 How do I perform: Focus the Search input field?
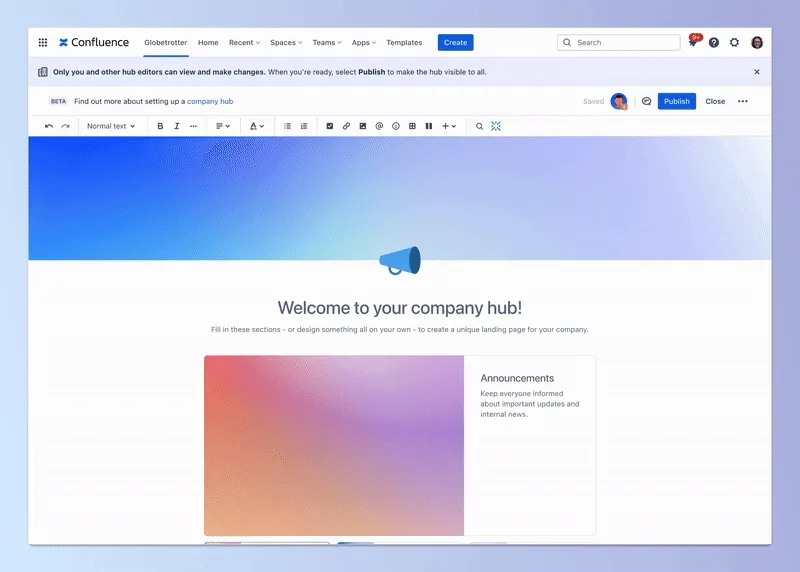[x=618, y=42]
